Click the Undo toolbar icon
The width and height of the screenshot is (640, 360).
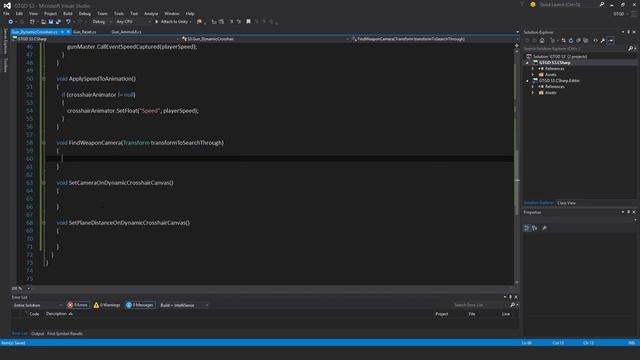tap(68, 22)
